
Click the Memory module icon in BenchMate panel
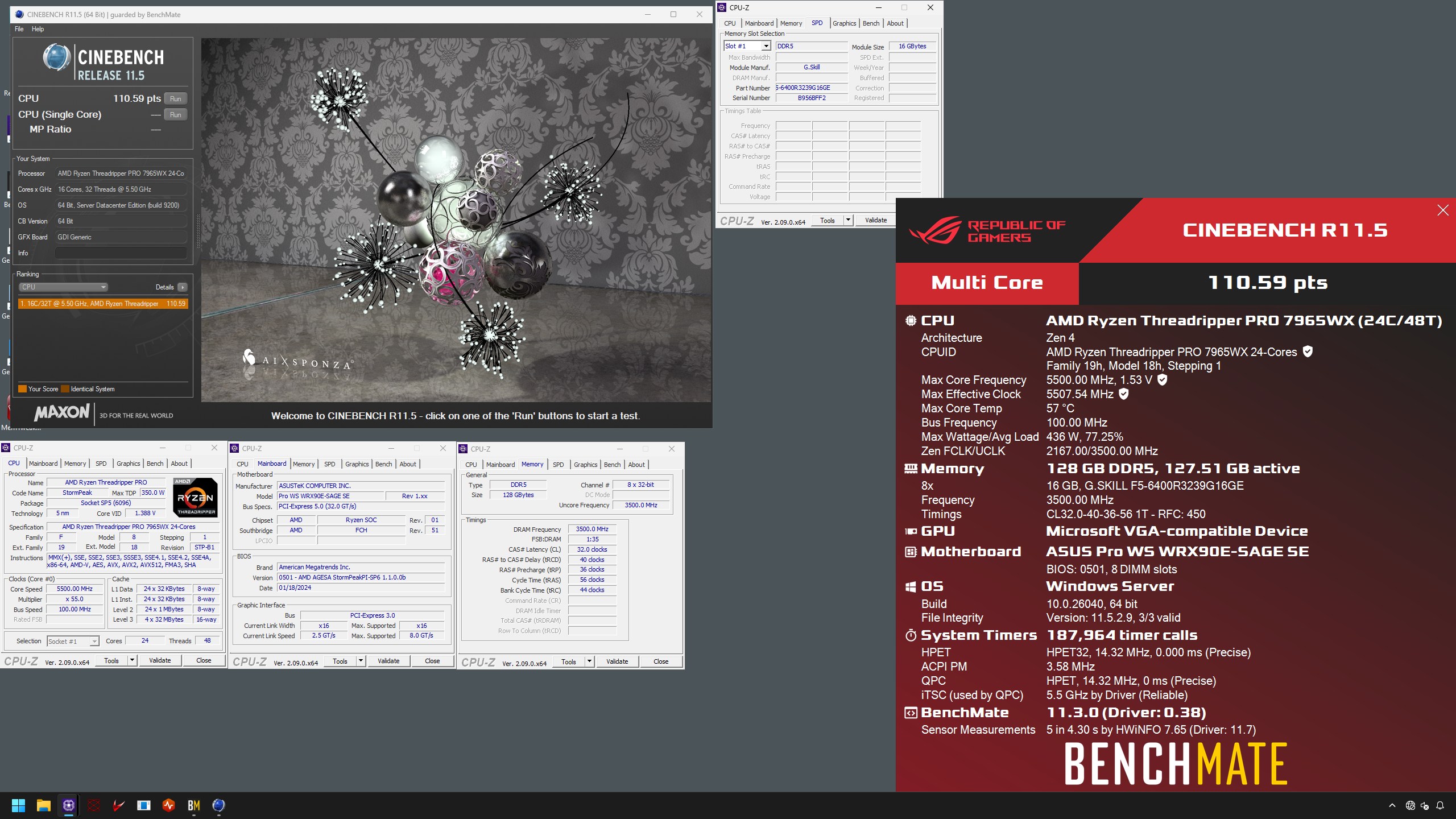[911, 469]
